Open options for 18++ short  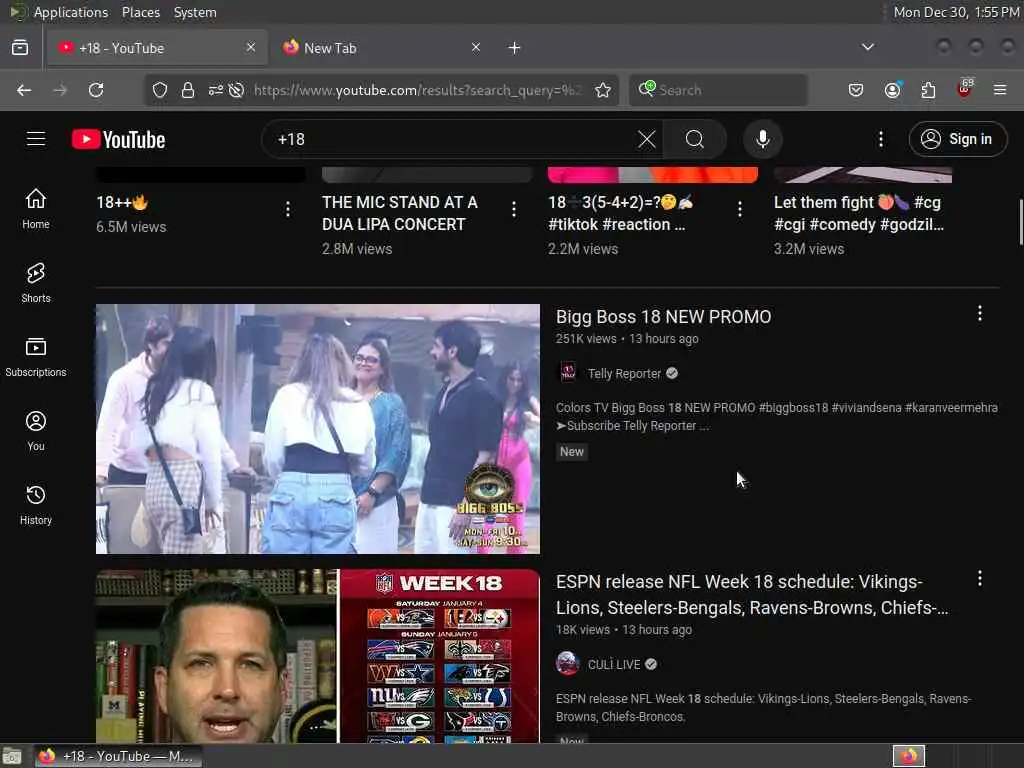(x=288, y=209)
